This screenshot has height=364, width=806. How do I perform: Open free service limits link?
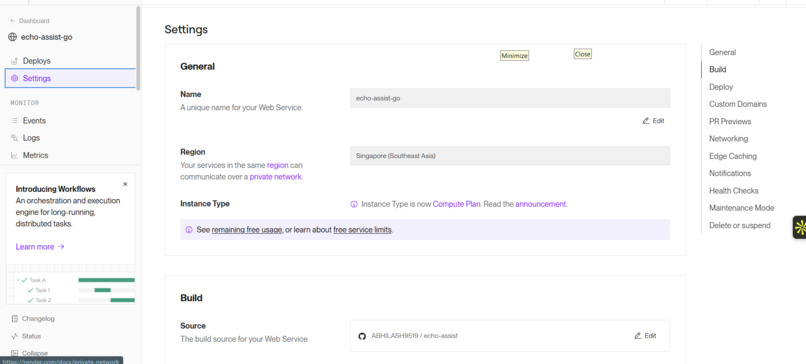tap(362, 230)
